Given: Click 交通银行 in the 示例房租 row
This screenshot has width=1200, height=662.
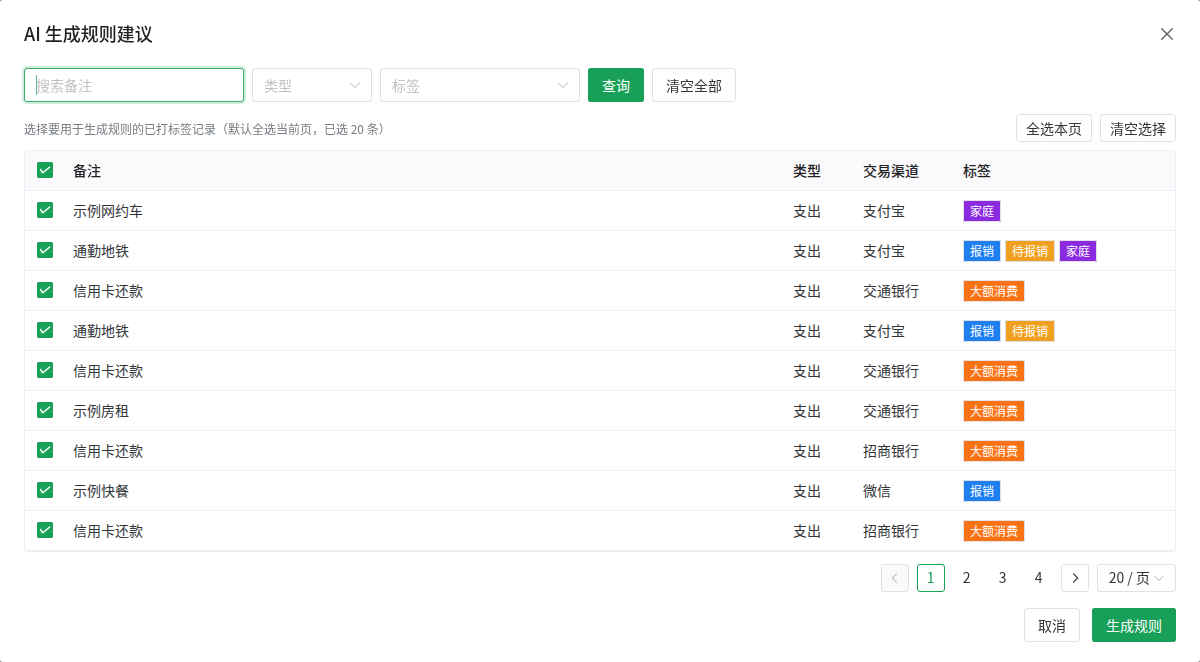Looking at the screenshot, I should [891, 411].
